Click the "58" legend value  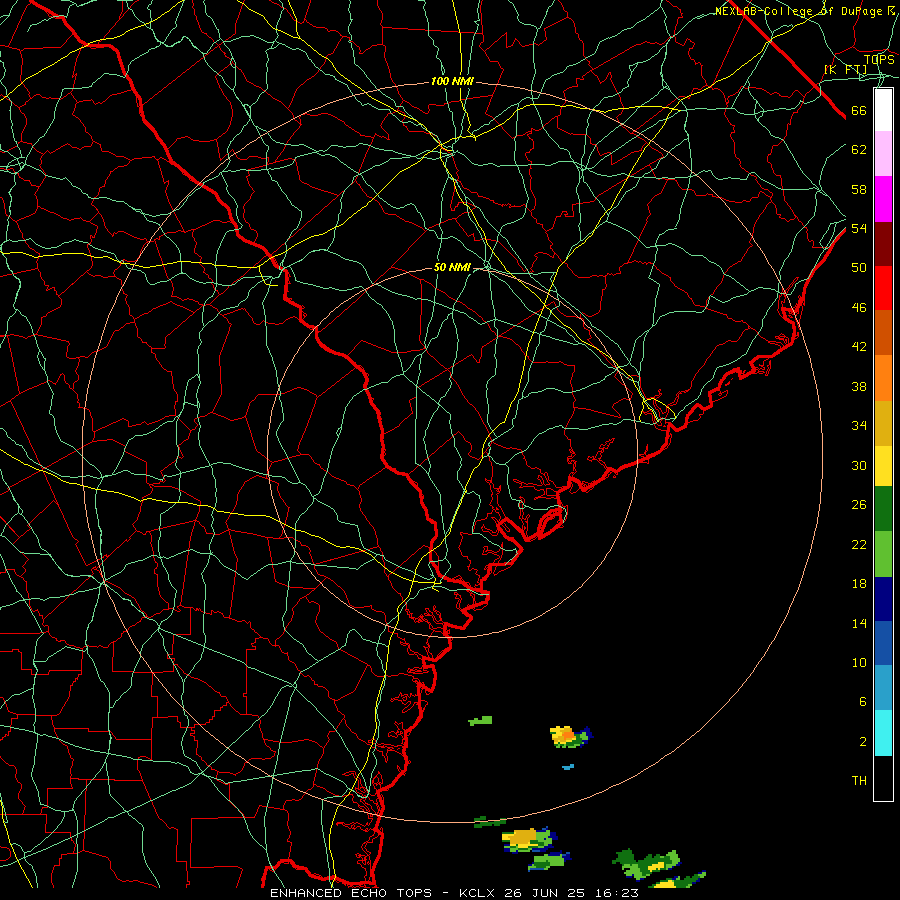859,189
